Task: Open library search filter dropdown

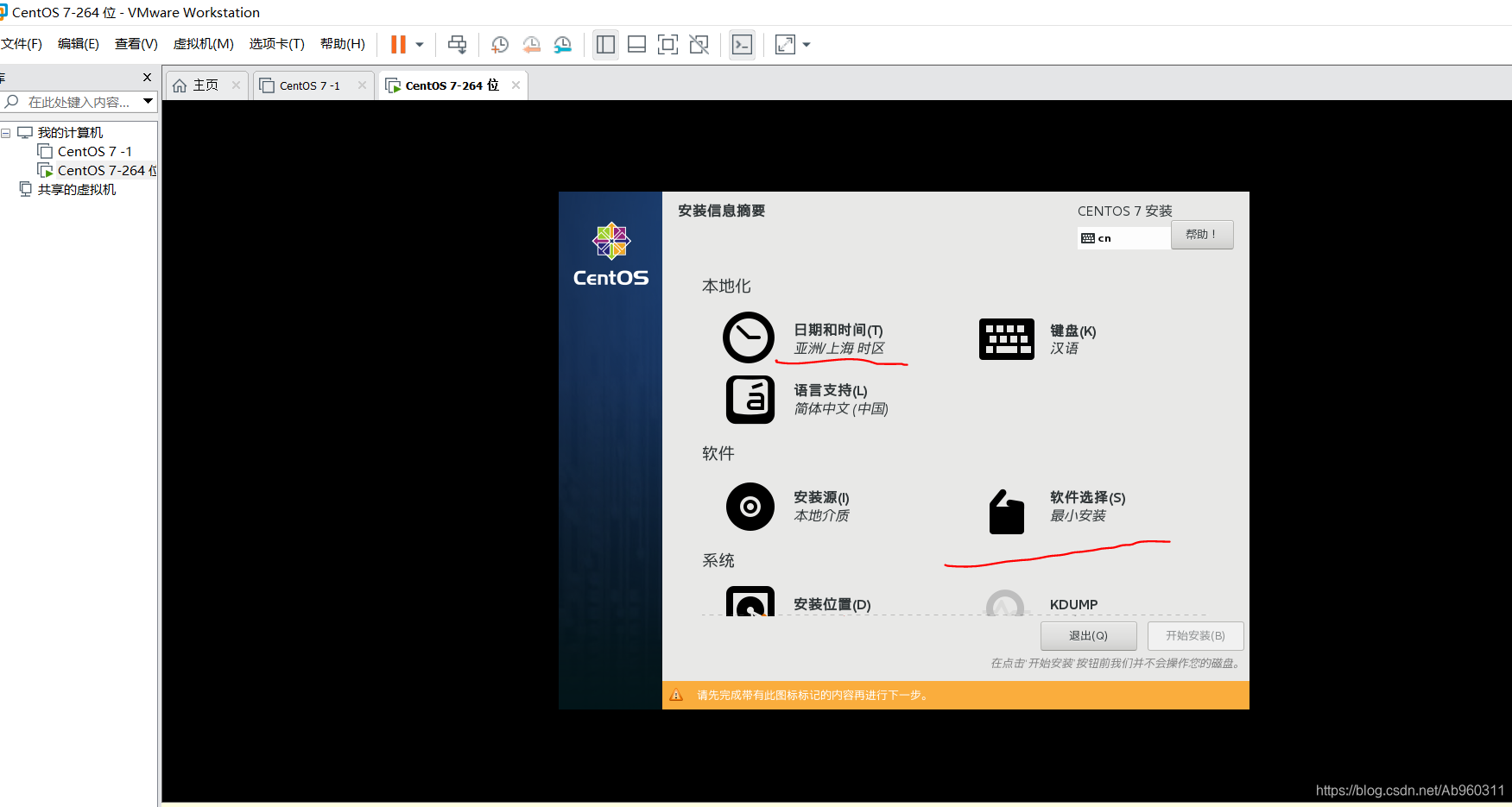Action: tap(149, 102)
